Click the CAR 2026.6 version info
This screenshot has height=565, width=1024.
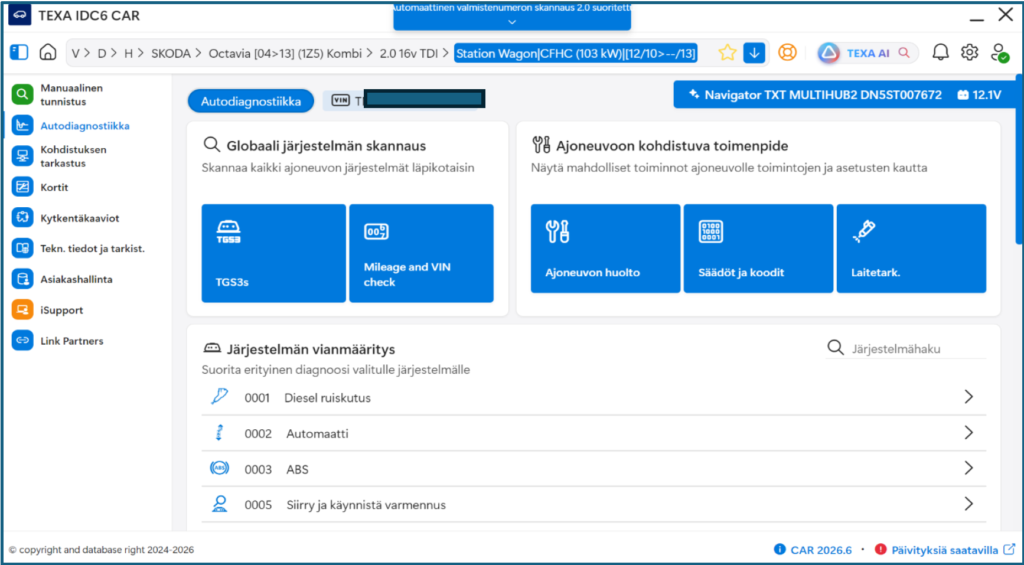(x=813, y=549)
